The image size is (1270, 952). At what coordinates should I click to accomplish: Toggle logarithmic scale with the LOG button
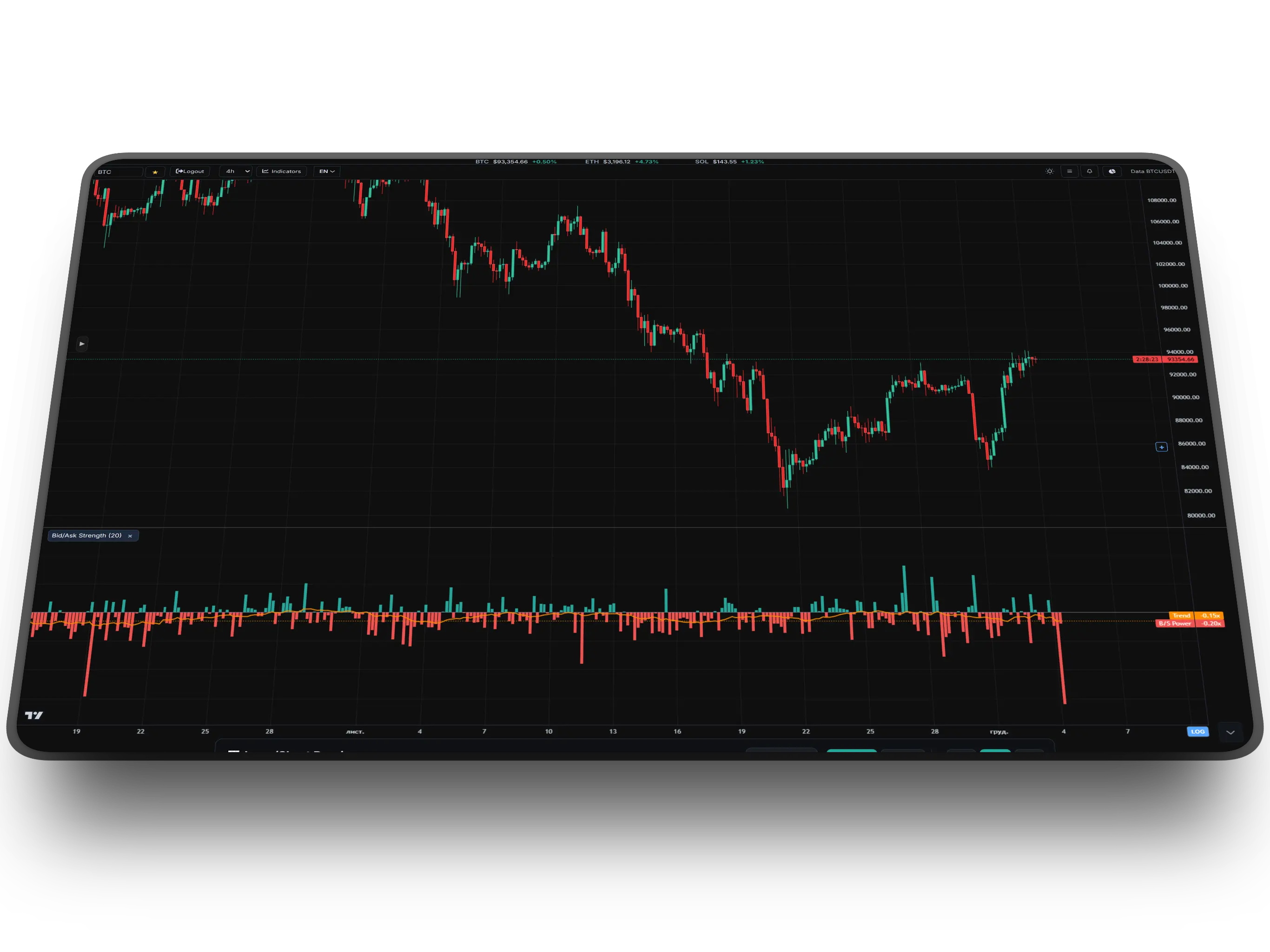pyautogui.click(x=1197, y=732)
